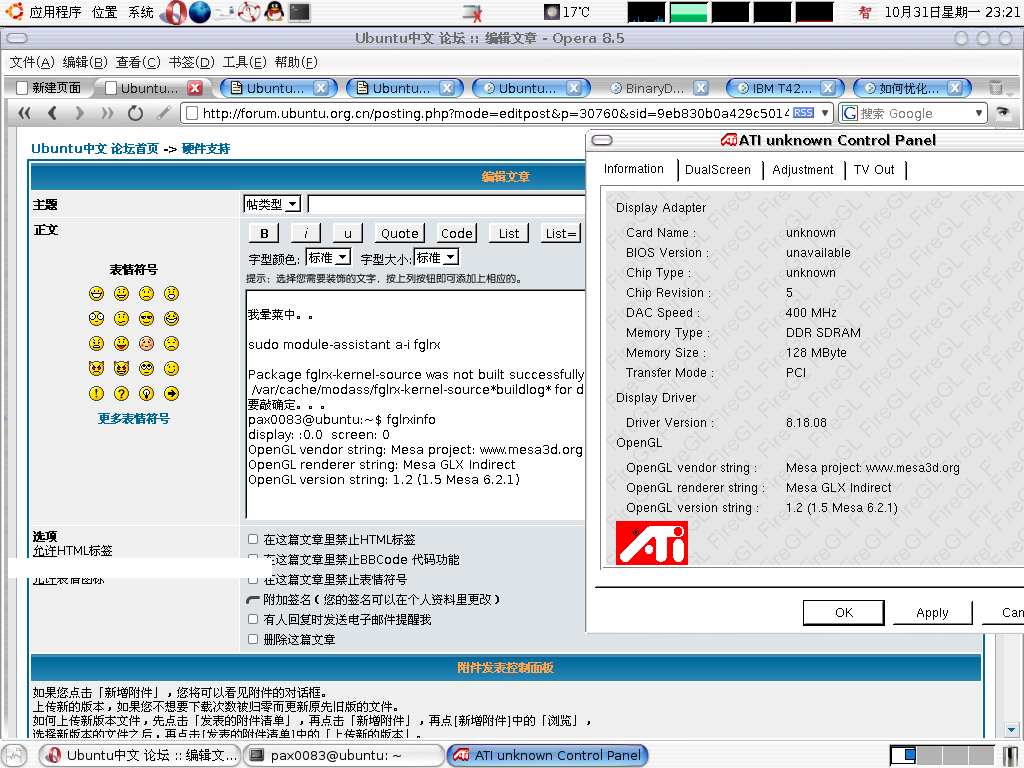Go forward one page in Opera
This screenshot has width=1024, height=768.
pos(80,113)
